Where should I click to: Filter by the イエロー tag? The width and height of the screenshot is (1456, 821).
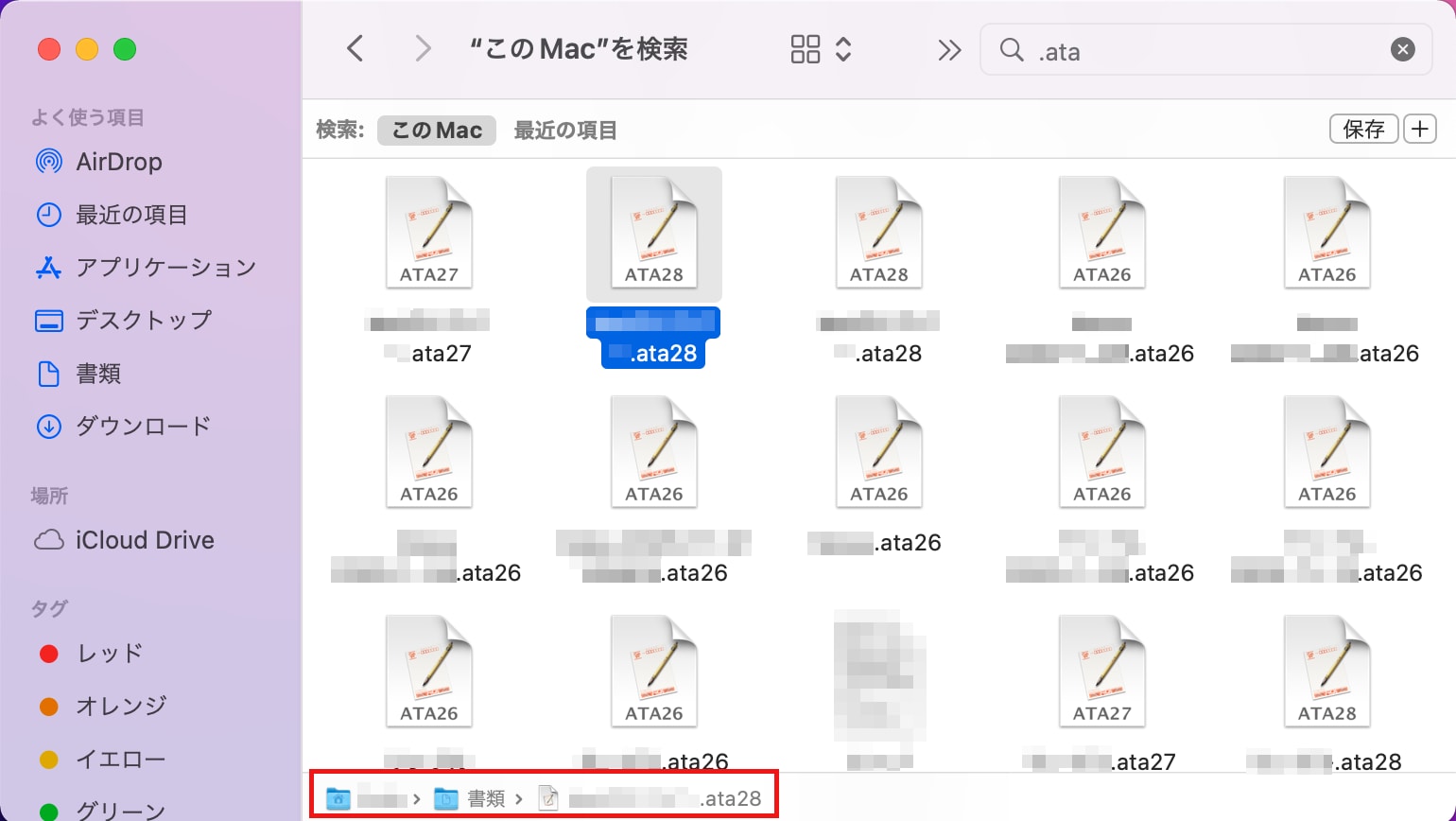[103, 760]
